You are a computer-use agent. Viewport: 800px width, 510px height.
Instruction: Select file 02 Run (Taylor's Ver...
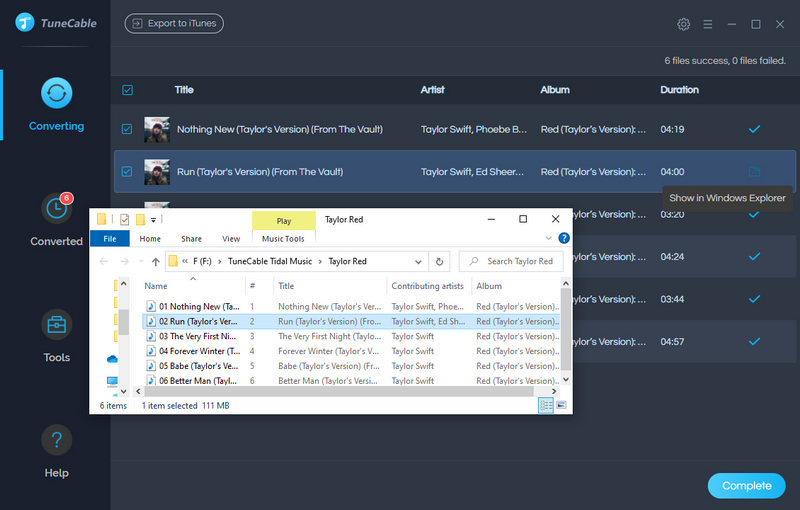[352, 322]
